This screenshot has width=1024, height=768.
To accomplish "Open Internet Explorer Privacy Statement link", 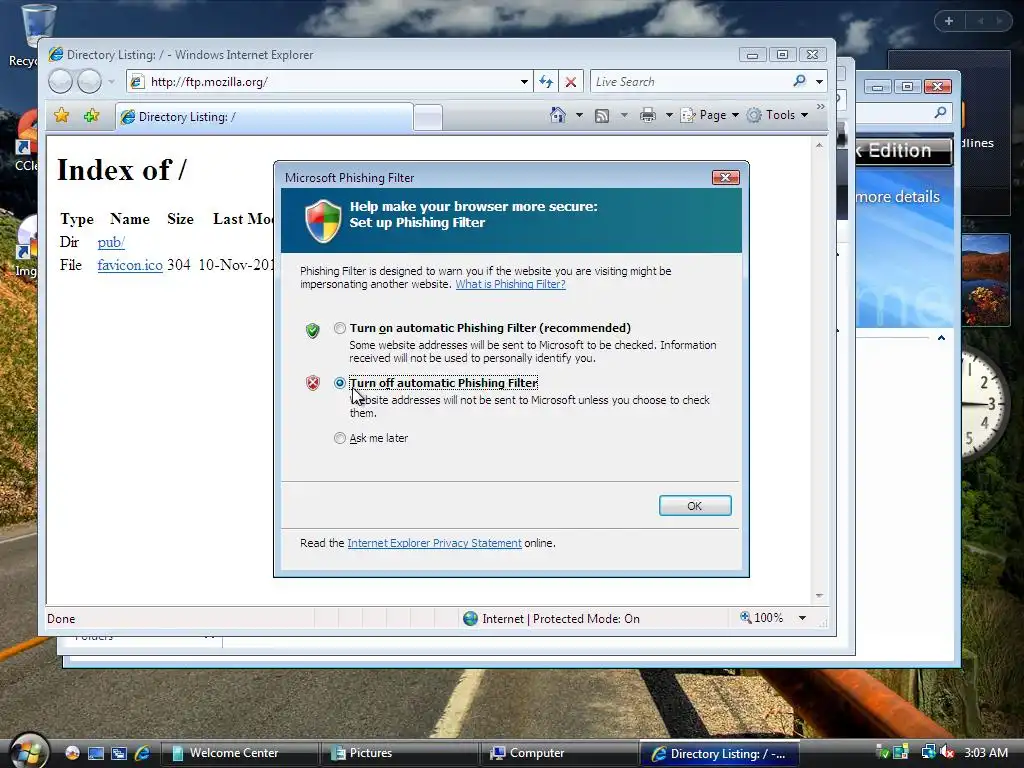I will click(x=434, y=543).
